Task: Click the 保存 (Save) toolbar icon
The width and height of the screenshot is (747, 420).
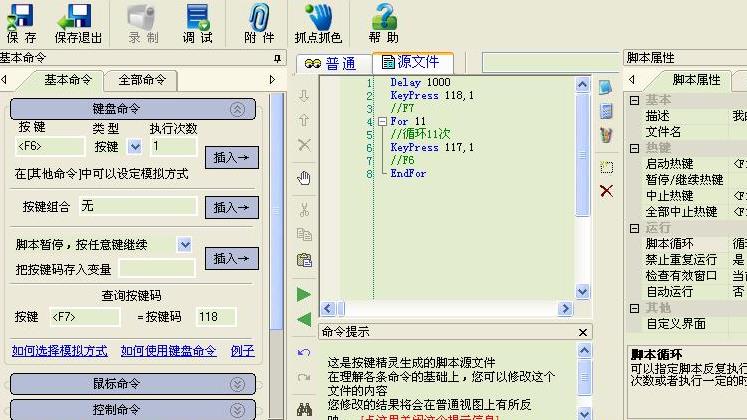Action: 21,23
